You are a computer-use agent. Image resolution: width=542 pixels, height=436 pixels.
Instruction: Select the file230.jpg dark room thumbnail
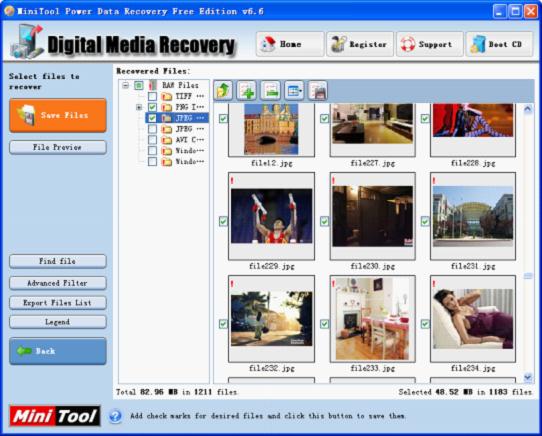373,216
